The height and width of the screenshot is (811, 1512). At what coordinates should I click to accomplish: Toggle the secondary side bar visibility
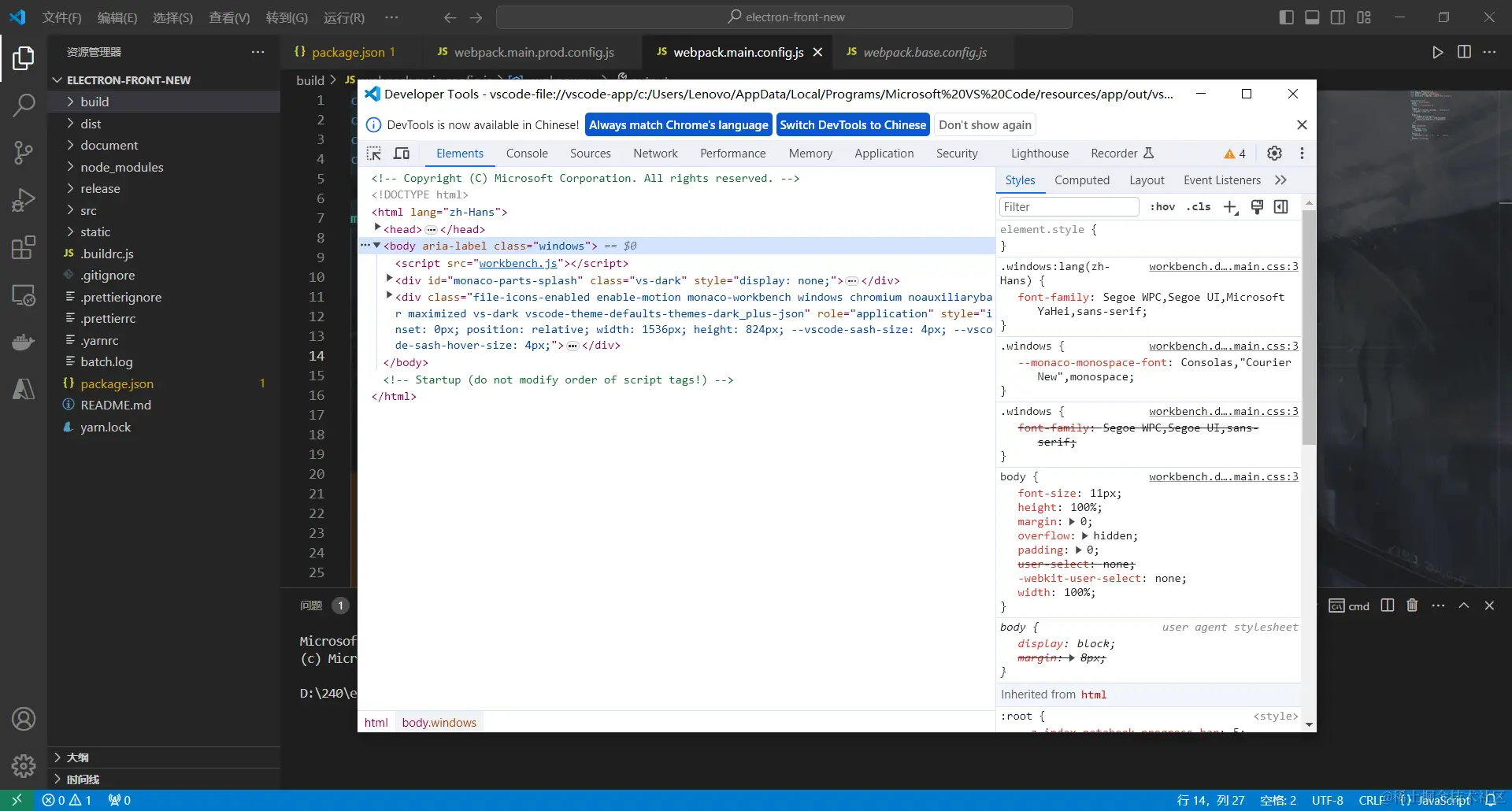(1338, 17)
